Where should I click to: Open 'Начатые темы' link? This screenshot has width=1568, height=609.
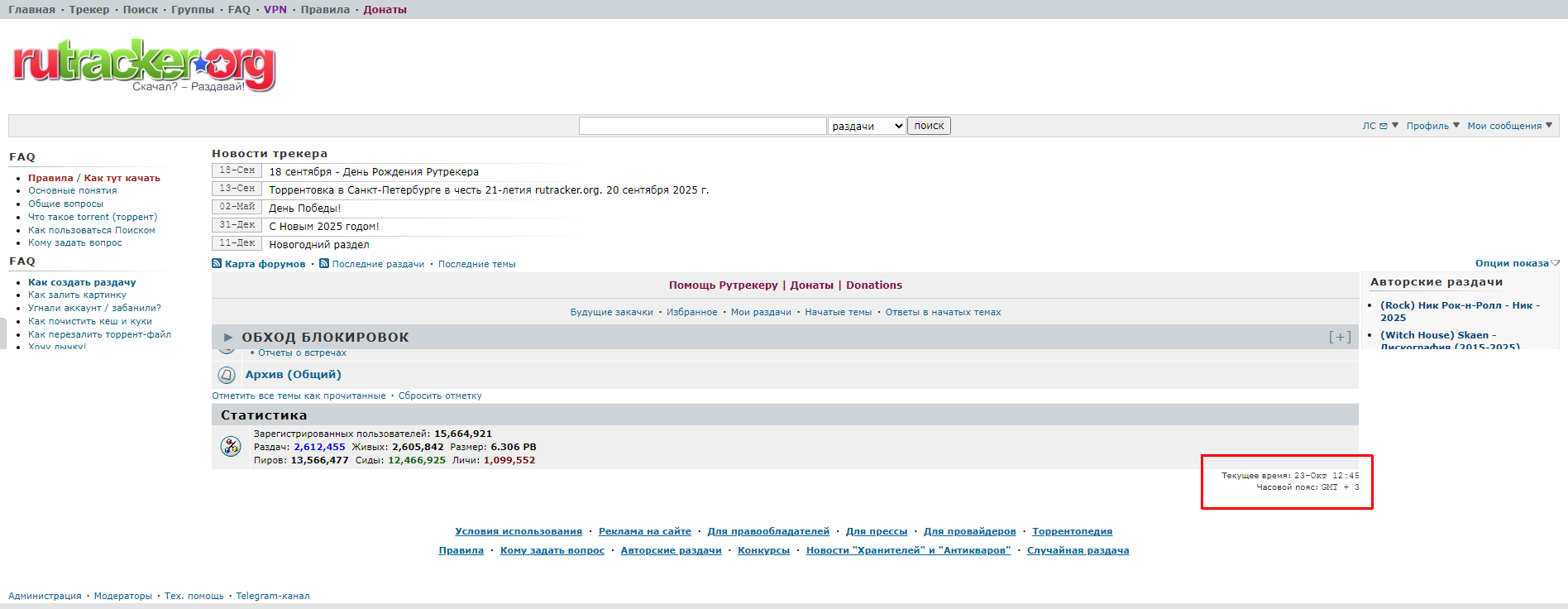click(839, 312)
